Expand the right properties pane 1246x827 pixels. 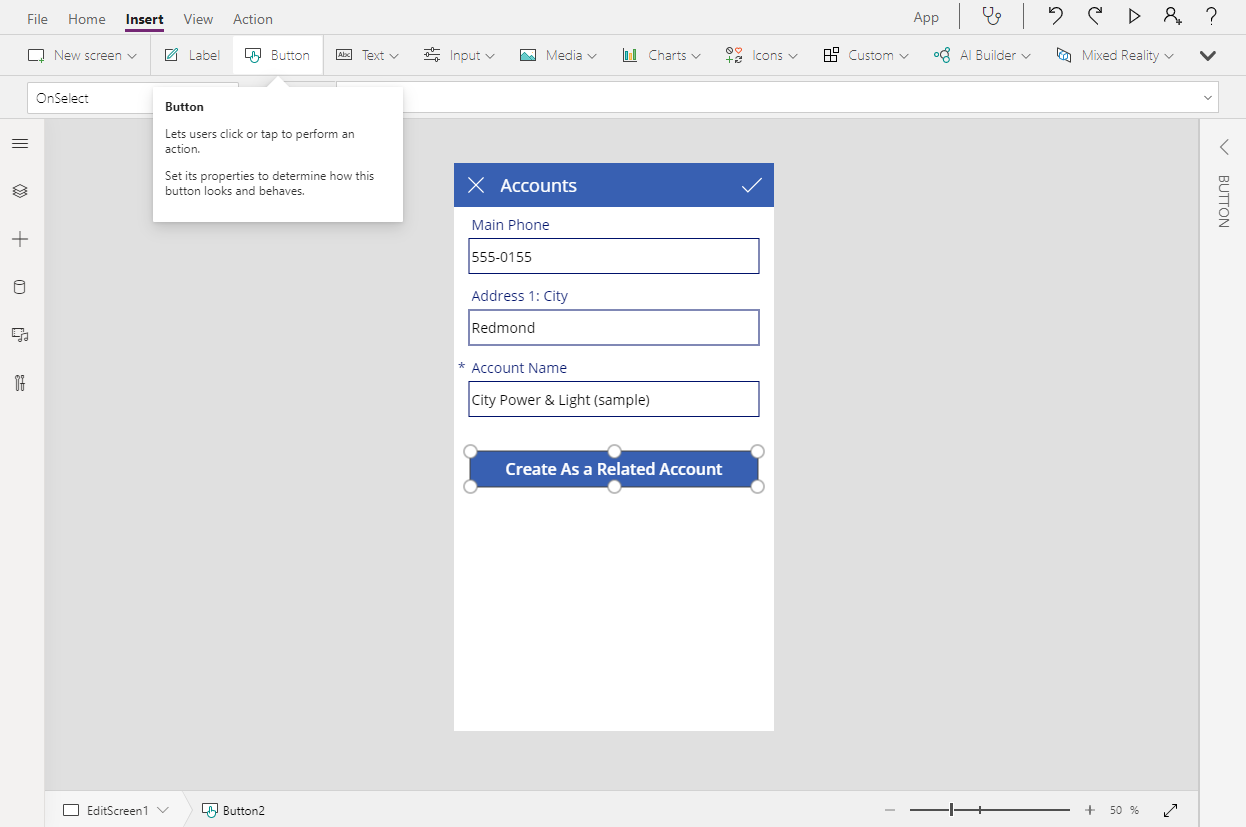(1224, 147)
